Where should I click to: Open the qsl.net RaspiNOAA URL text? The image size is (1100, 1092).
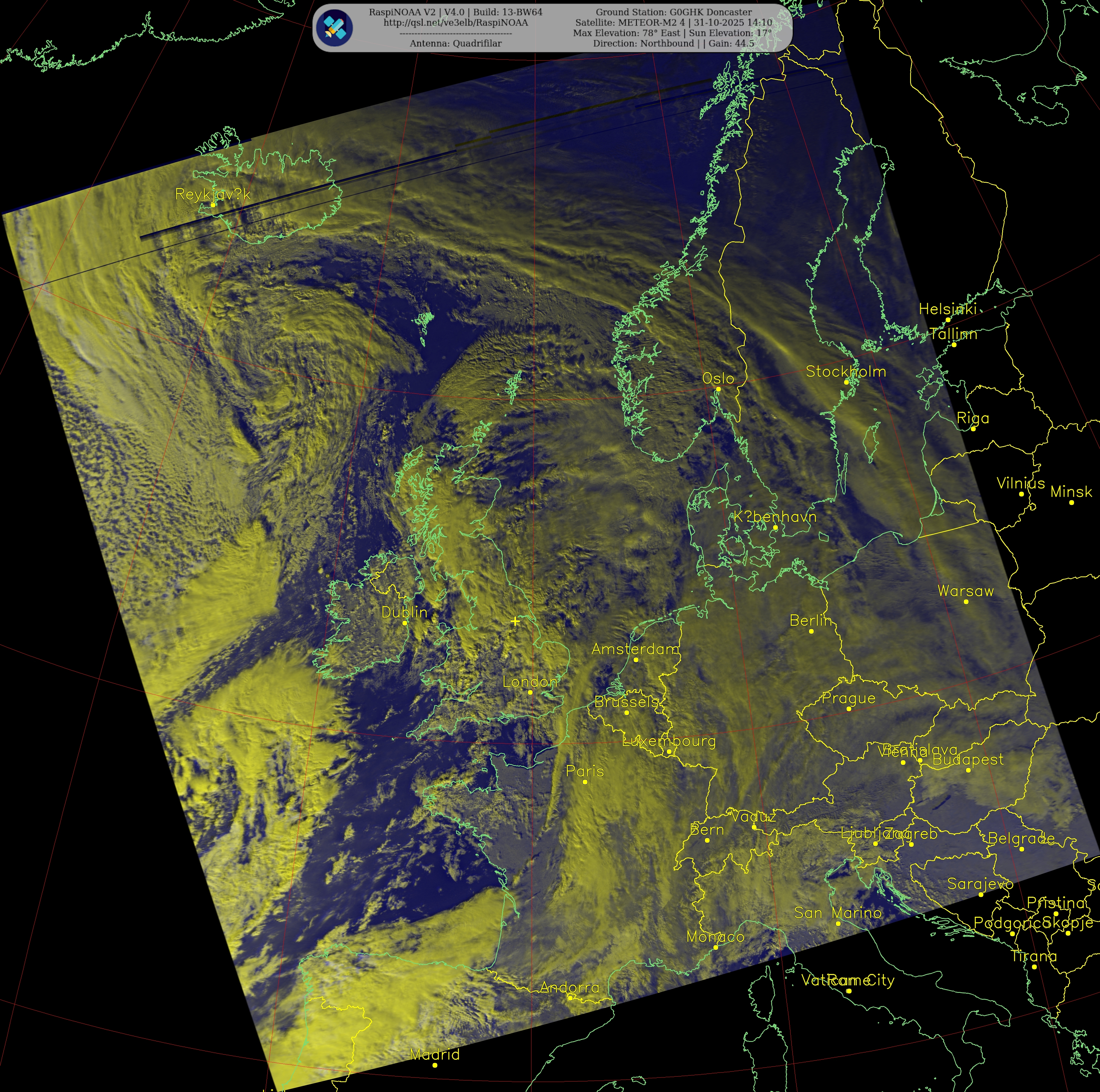pos(456,23)
